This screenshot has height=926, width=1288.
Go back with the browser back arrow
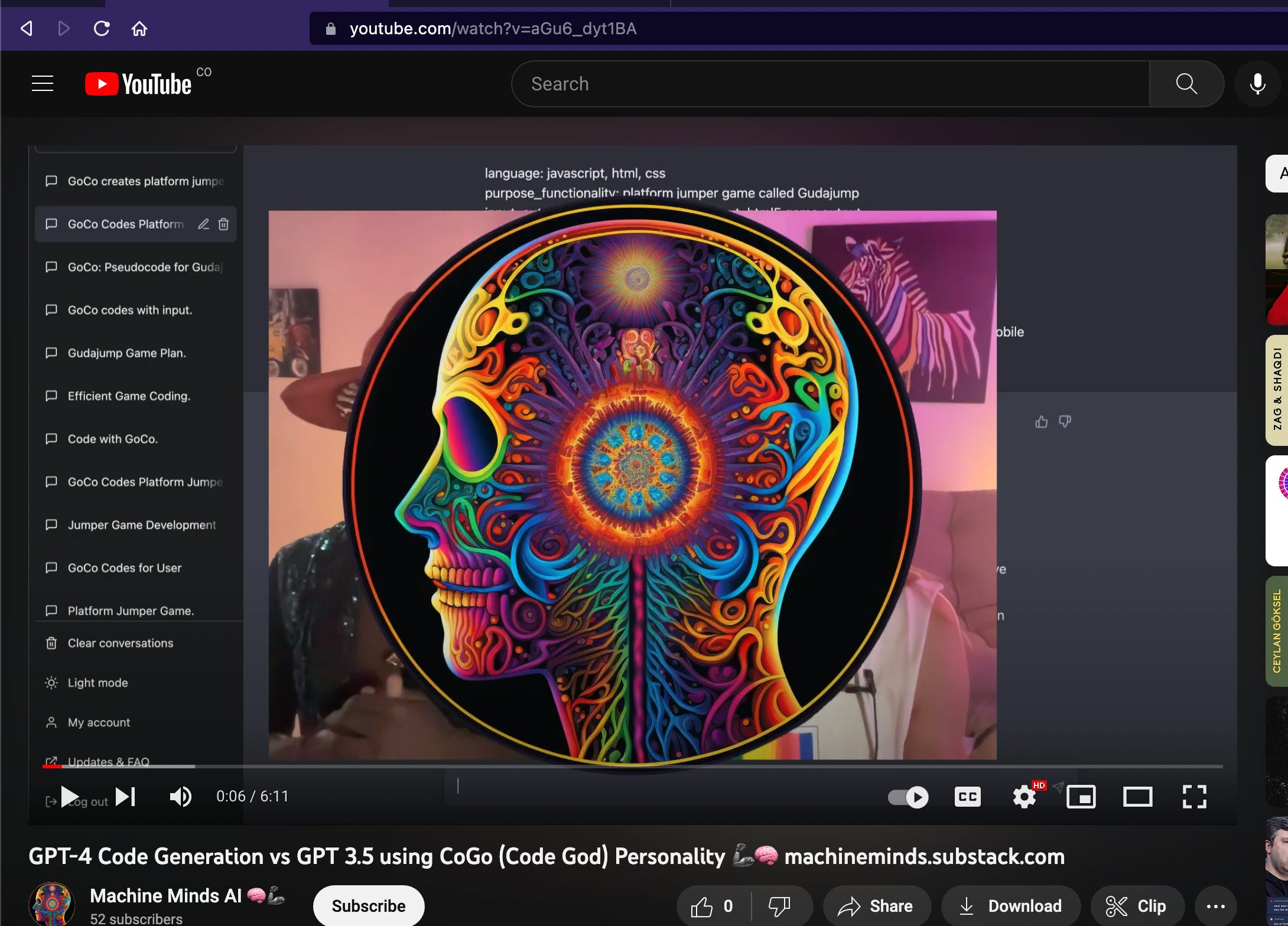click(27, 28)
